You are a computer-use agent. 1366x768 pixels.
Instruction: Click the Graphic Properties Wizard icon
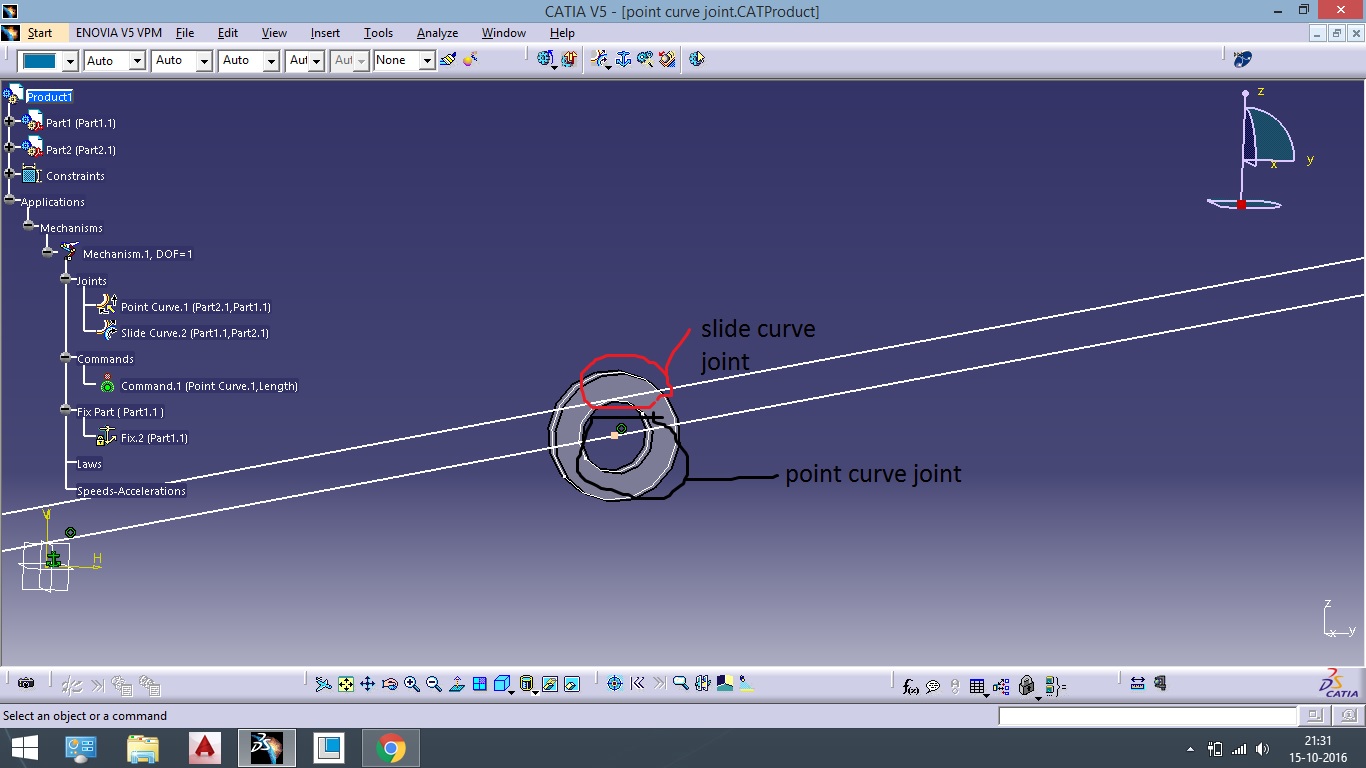[470, 60]
